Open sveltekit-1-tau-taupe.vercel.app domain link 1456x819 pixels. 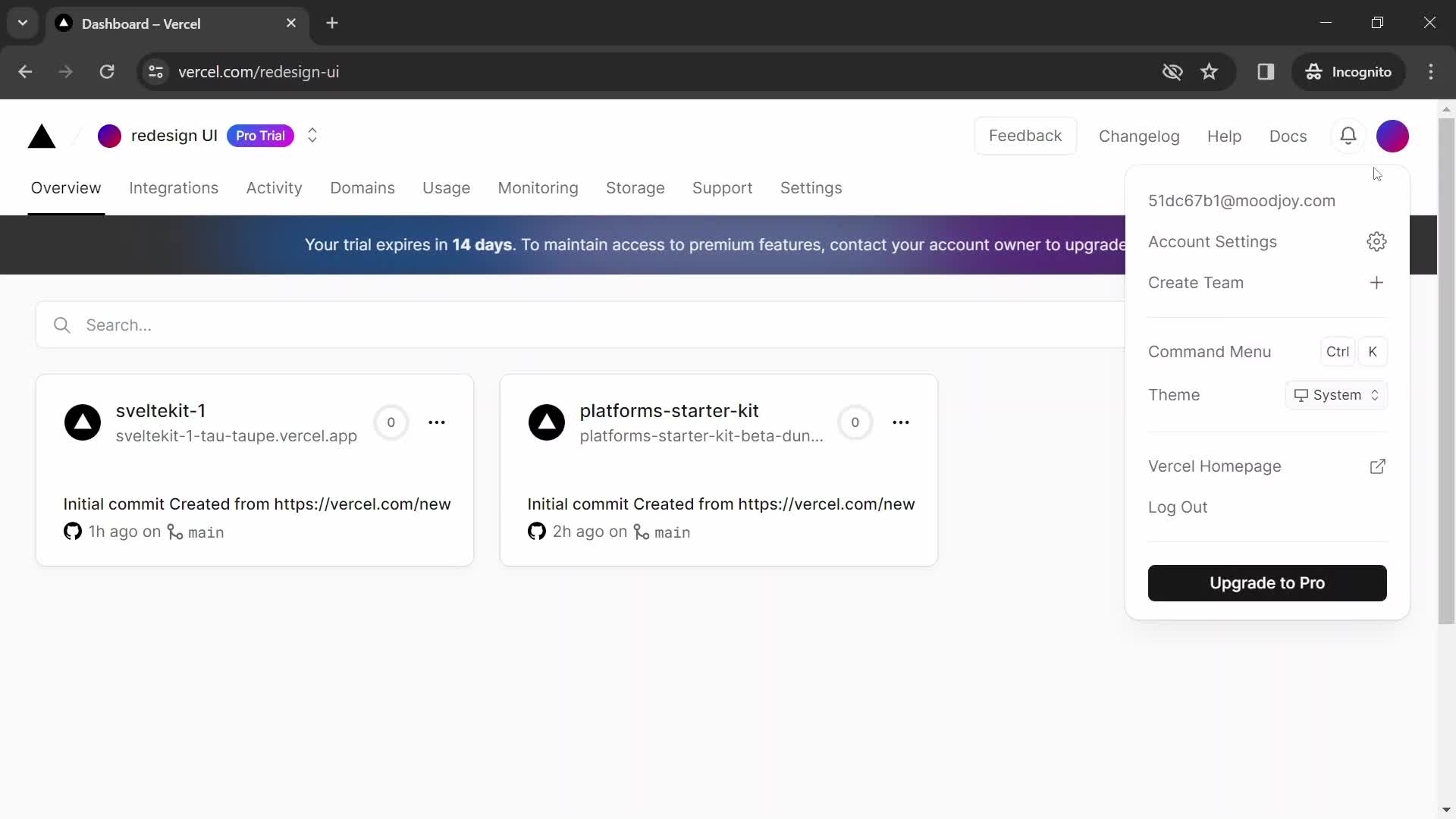[x=236, y=436]
